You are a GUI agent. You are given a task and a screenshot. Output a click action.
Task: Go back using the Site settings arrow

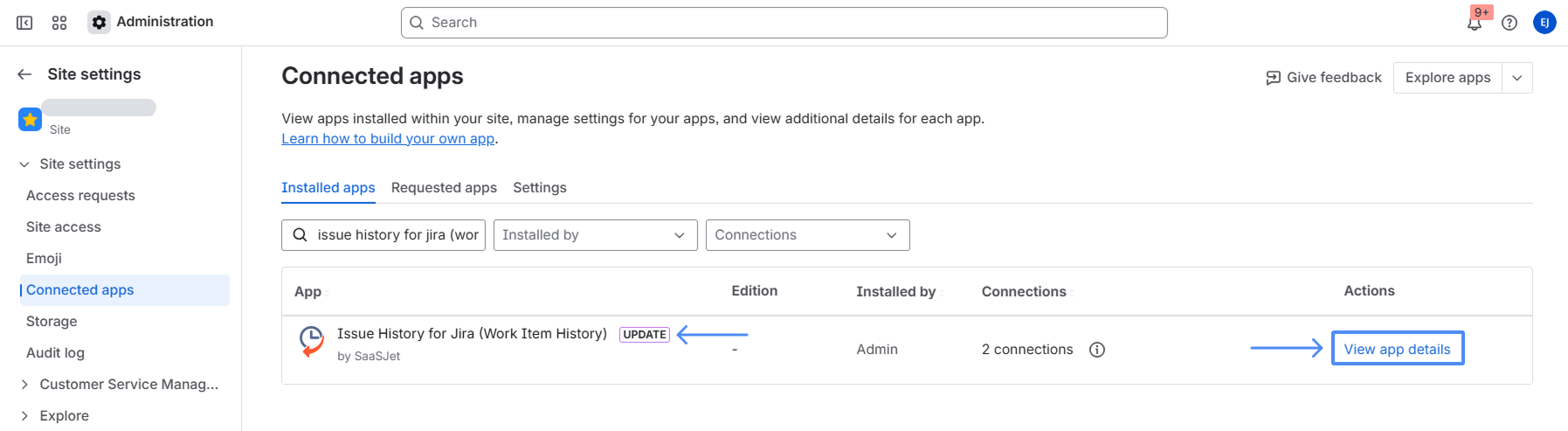(x=24, y=74)
